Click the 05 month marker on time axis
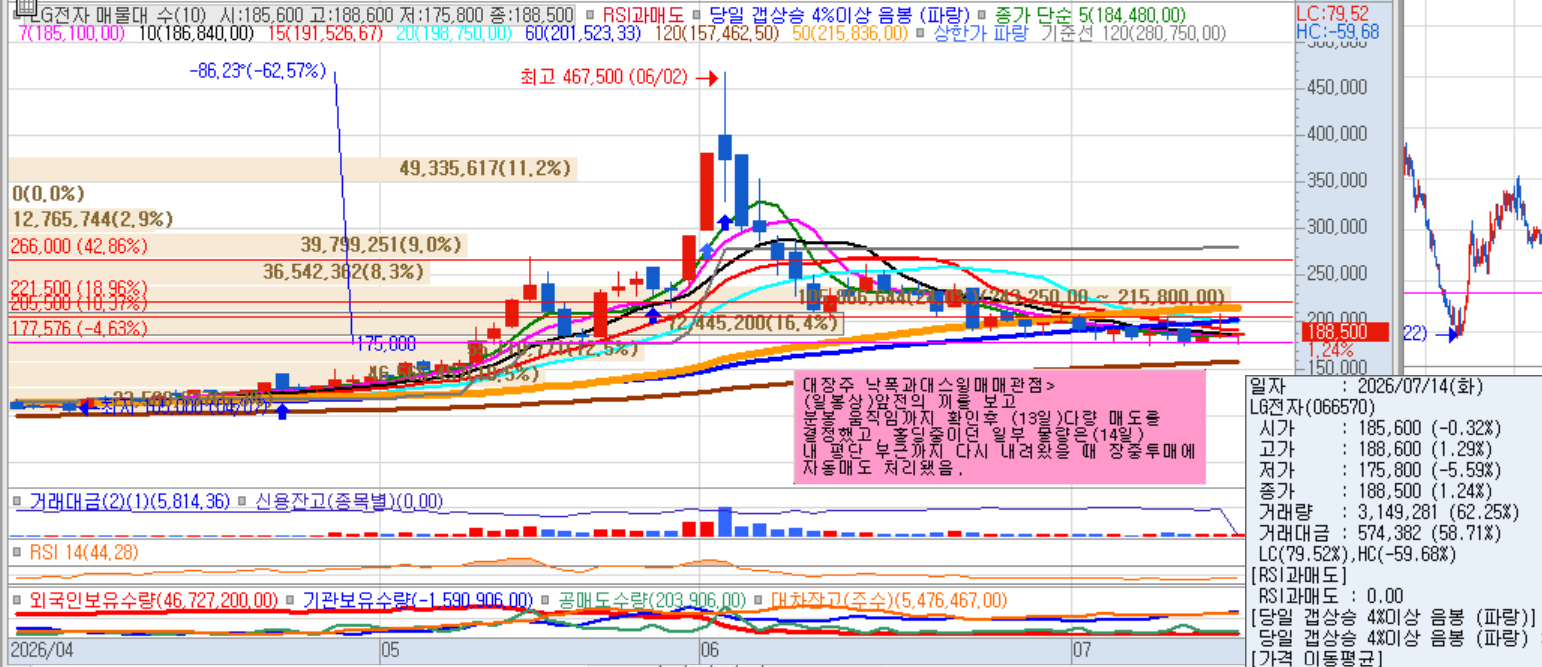Screen dimensions: 1542x667 pyautogui.click(x=391, y=651)
